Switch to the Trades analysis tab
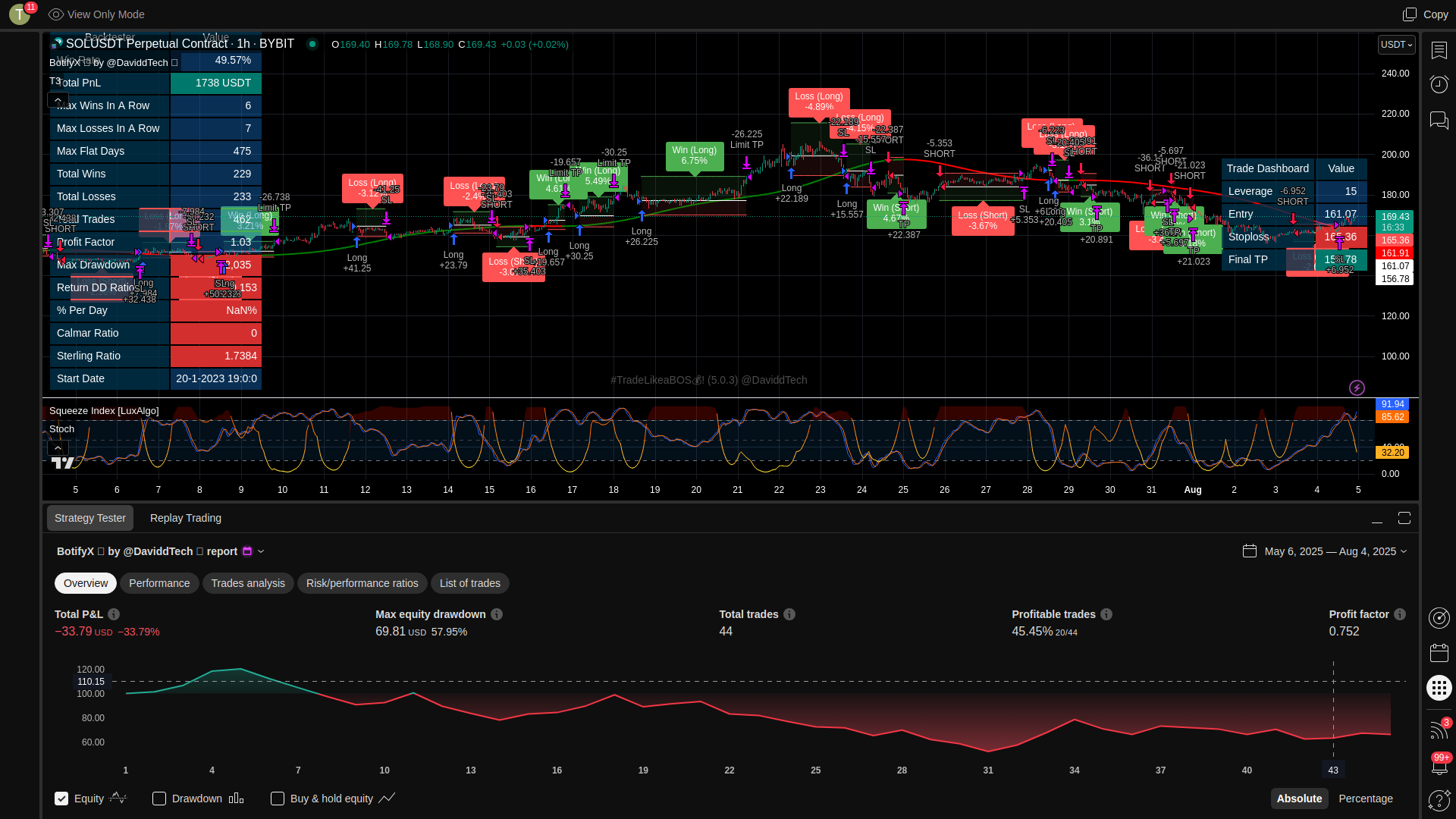This screenshot has height=819, width=1456. coord(248,583)
